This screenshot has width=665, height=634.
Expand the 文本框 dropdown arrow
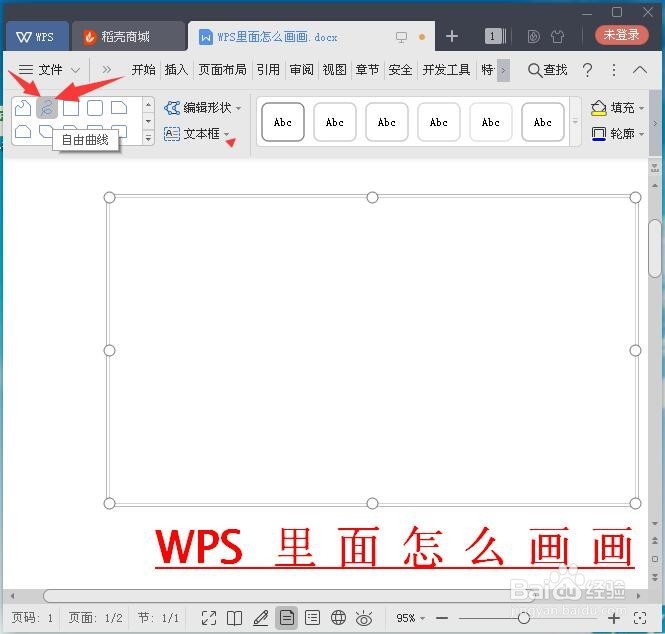pyautogui.click(x=226, y=134)
